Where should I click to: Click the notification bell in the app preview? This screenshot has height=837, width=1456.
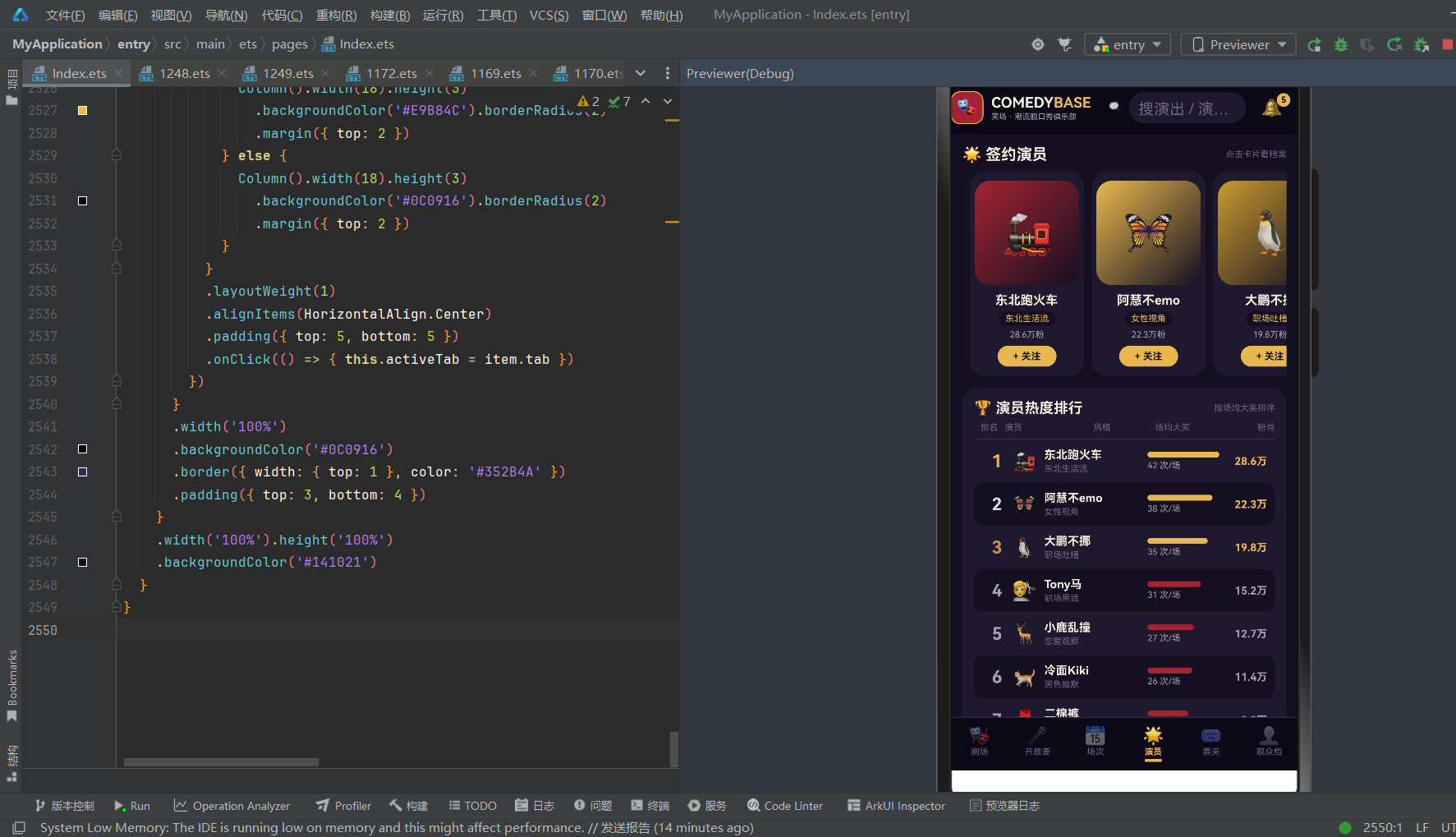tap(1273, 107)
